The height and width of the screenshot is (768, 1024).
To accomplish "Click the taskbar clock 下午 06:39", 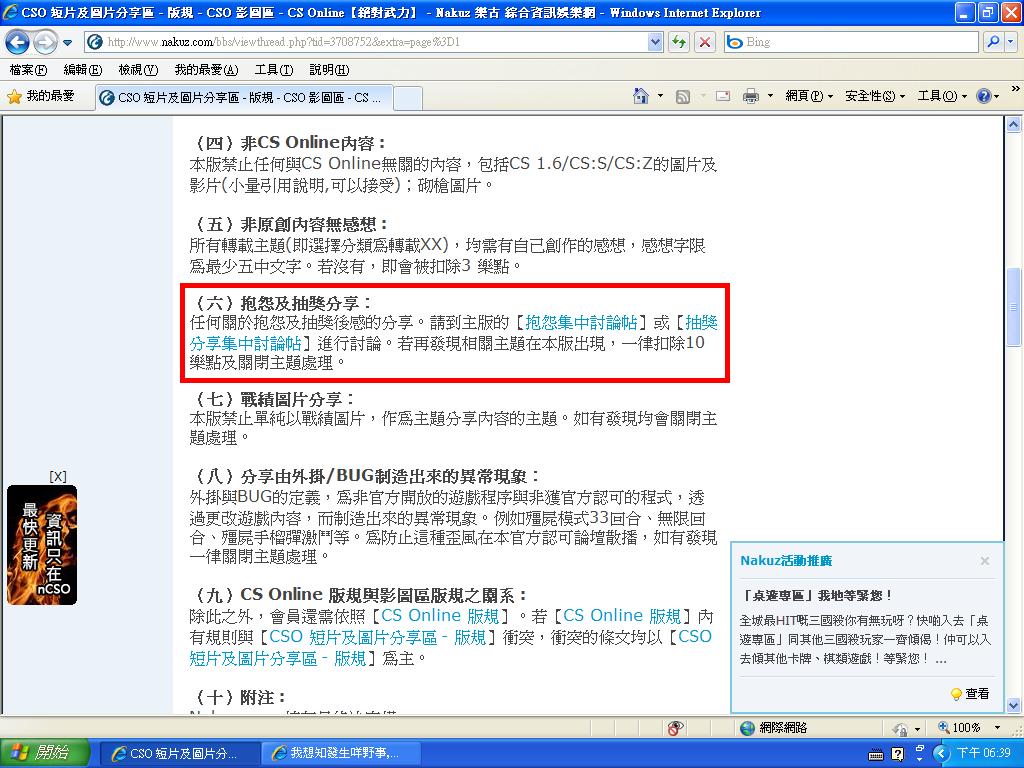I will 984,754.
